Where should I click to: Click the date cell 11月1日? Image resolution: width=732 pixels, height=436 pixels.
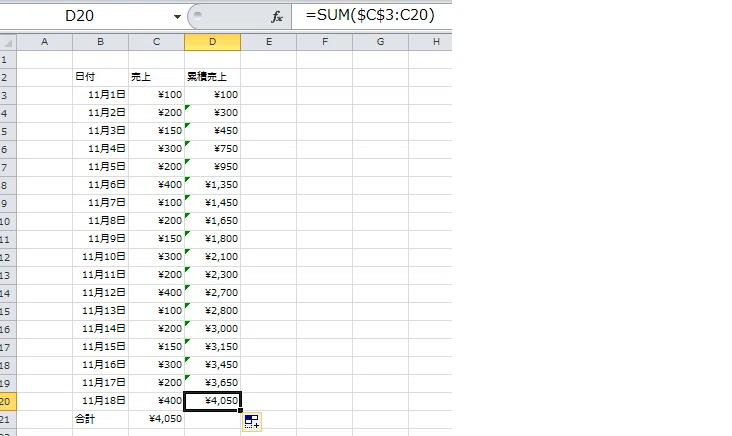(100, 95)
